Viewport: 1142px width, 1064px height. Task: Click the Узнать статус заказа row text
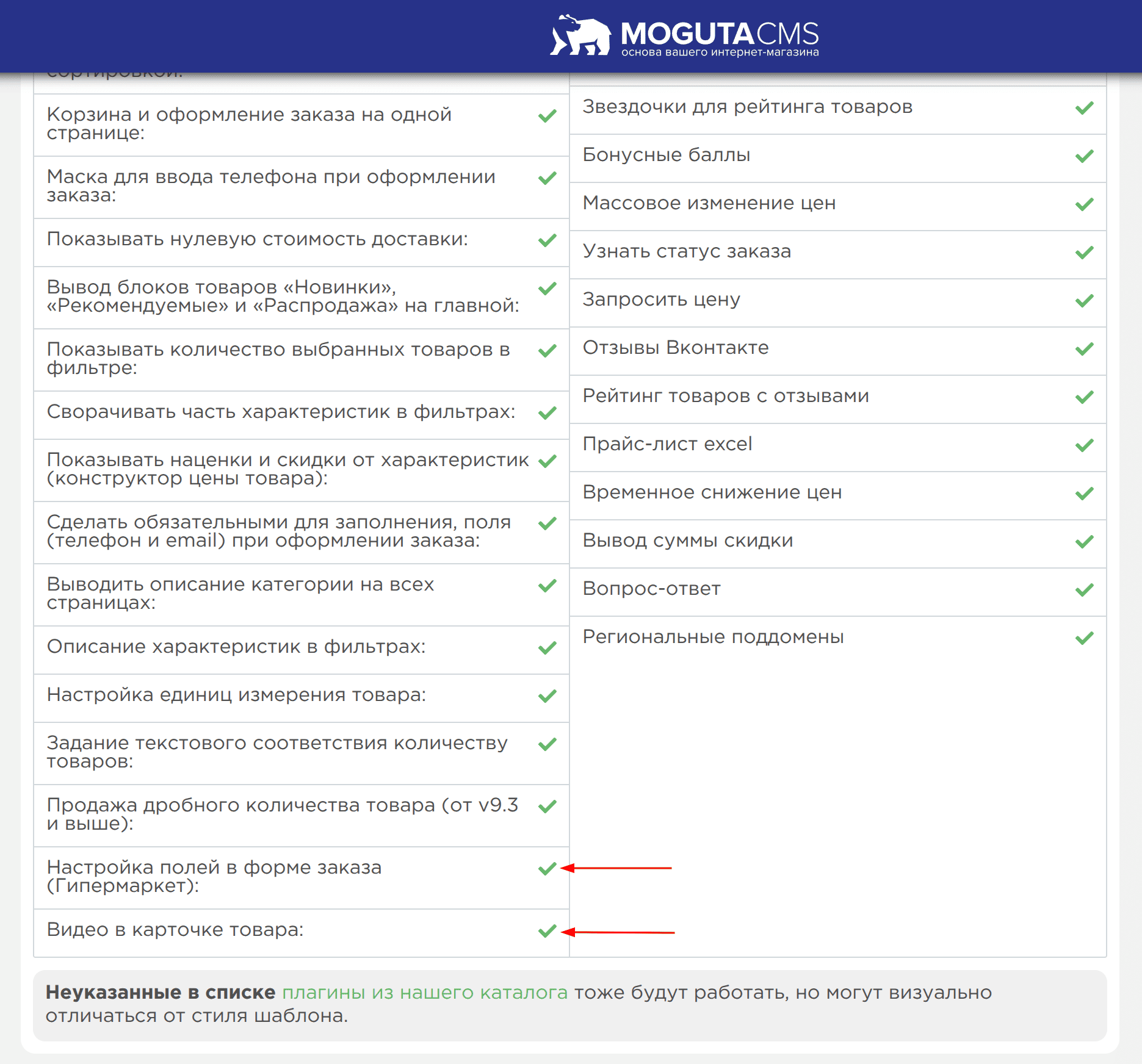click(687, 251)
